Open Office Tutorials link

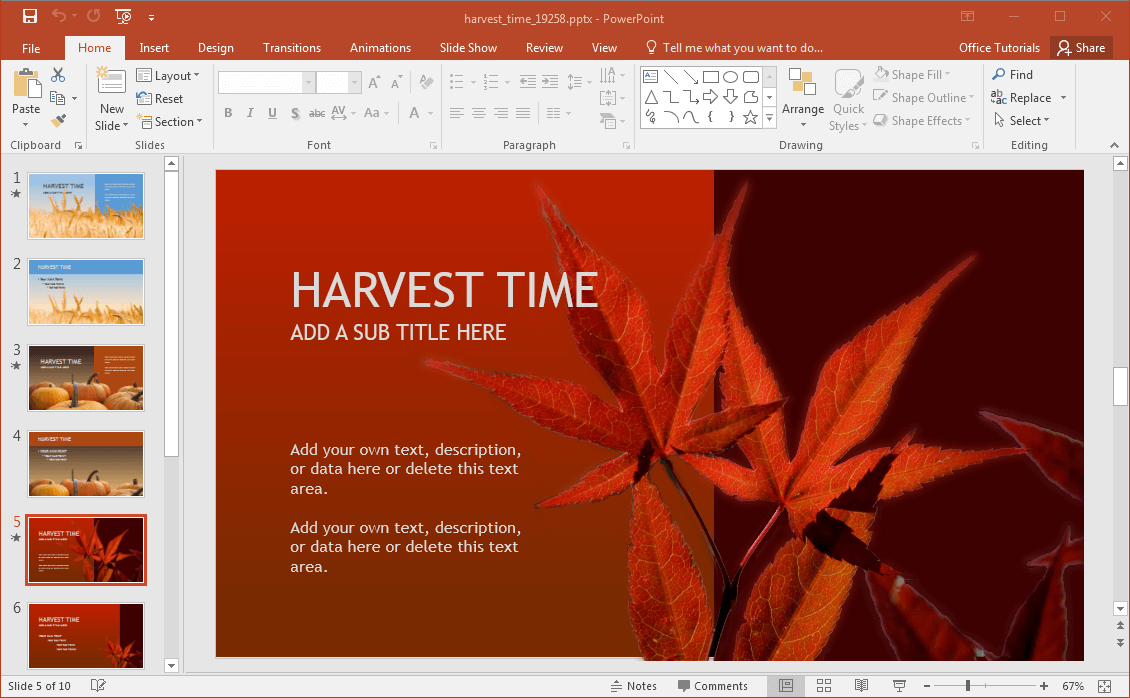pos(999,48)
